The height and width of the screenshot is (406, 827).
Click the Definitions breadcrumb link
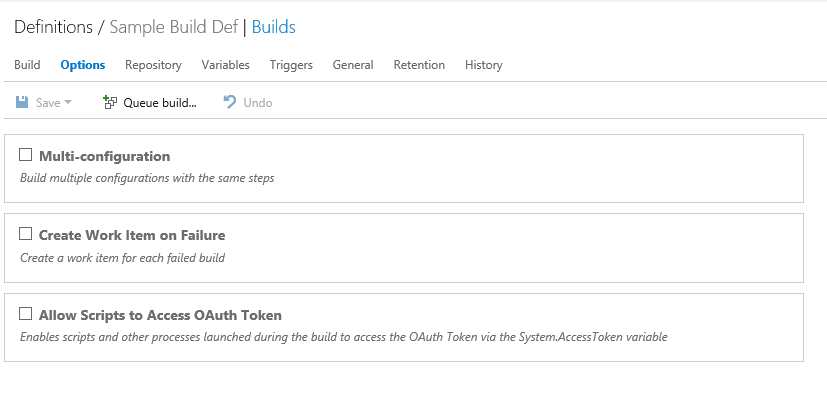pos(53,27)
